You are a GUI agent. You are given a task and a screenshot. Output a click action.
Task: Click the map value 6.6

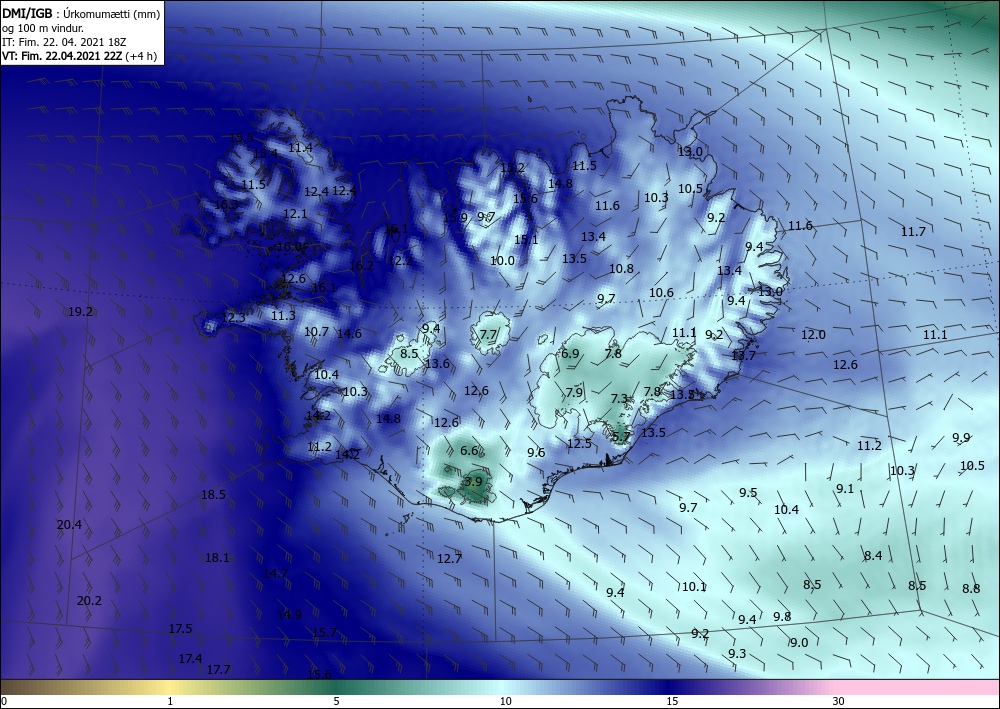pos(469,450)
